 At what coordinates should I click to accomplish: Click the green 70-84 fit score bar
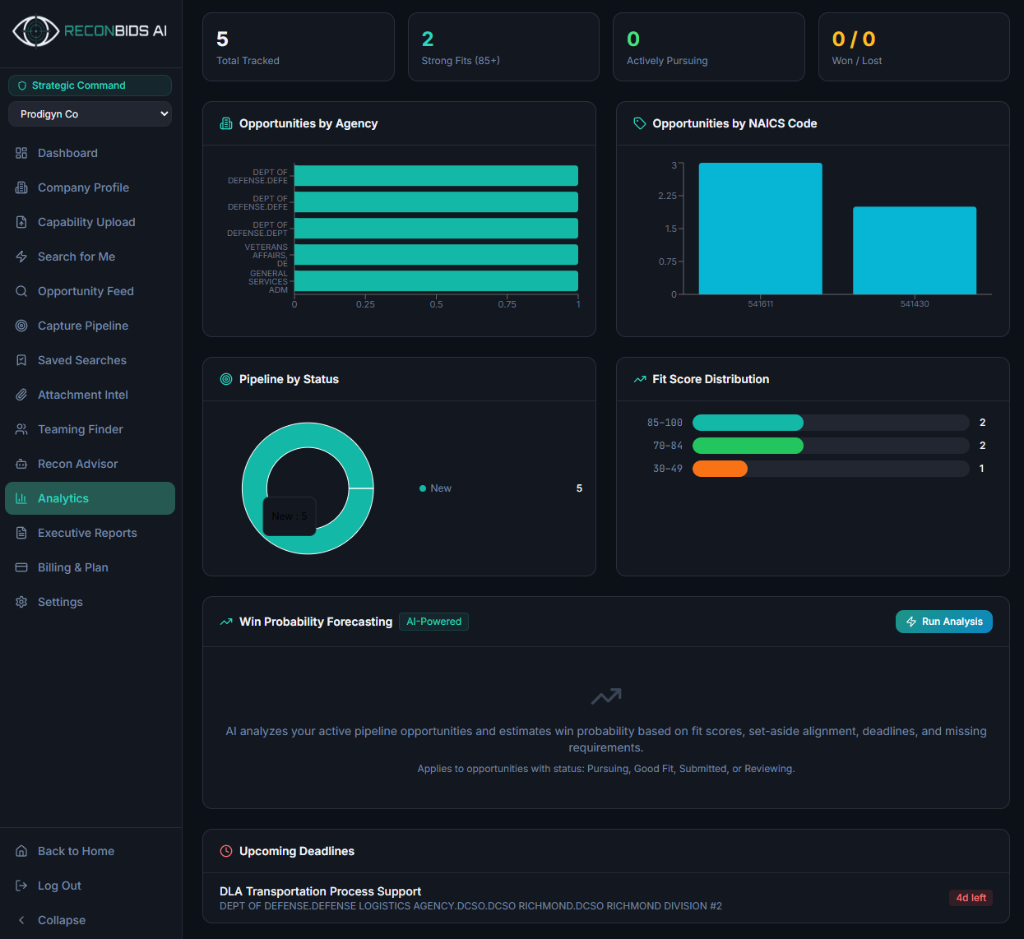(x=748, y=445)
